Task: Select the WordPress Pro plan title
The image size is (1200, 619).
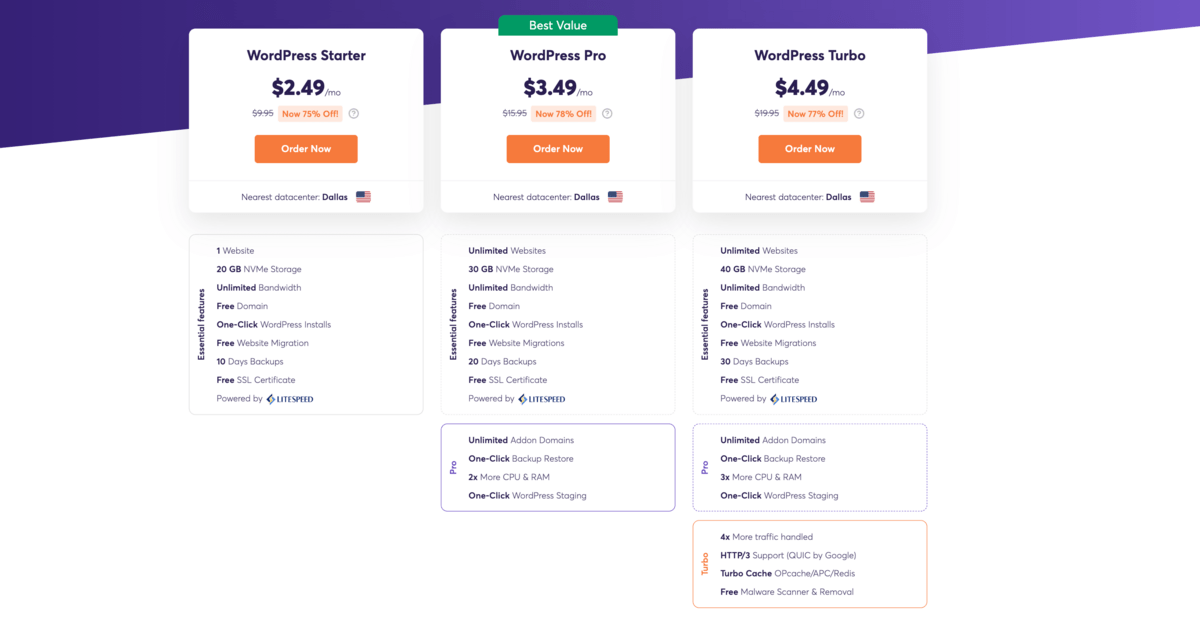Action: pos(558,55)
